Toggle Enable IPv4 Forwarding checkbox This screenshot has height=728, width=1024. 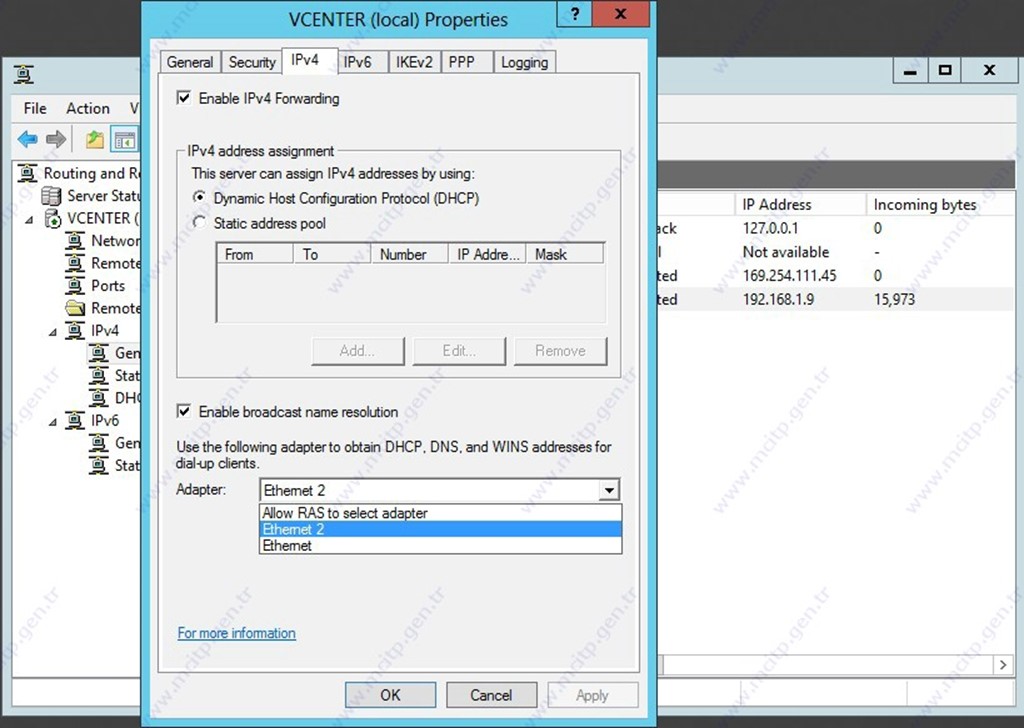184,99
